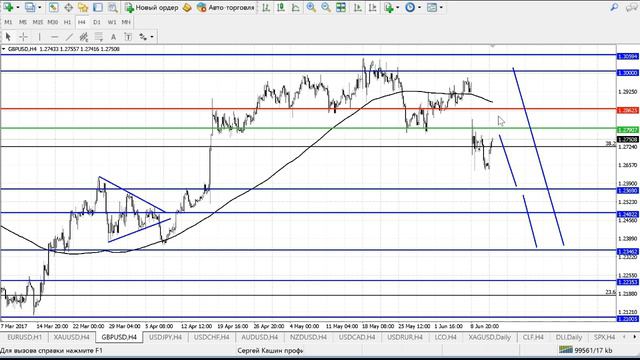The width and height of the screenshot is (640, 360).
Task: Click the Templates icon
Action: point(432,7)
